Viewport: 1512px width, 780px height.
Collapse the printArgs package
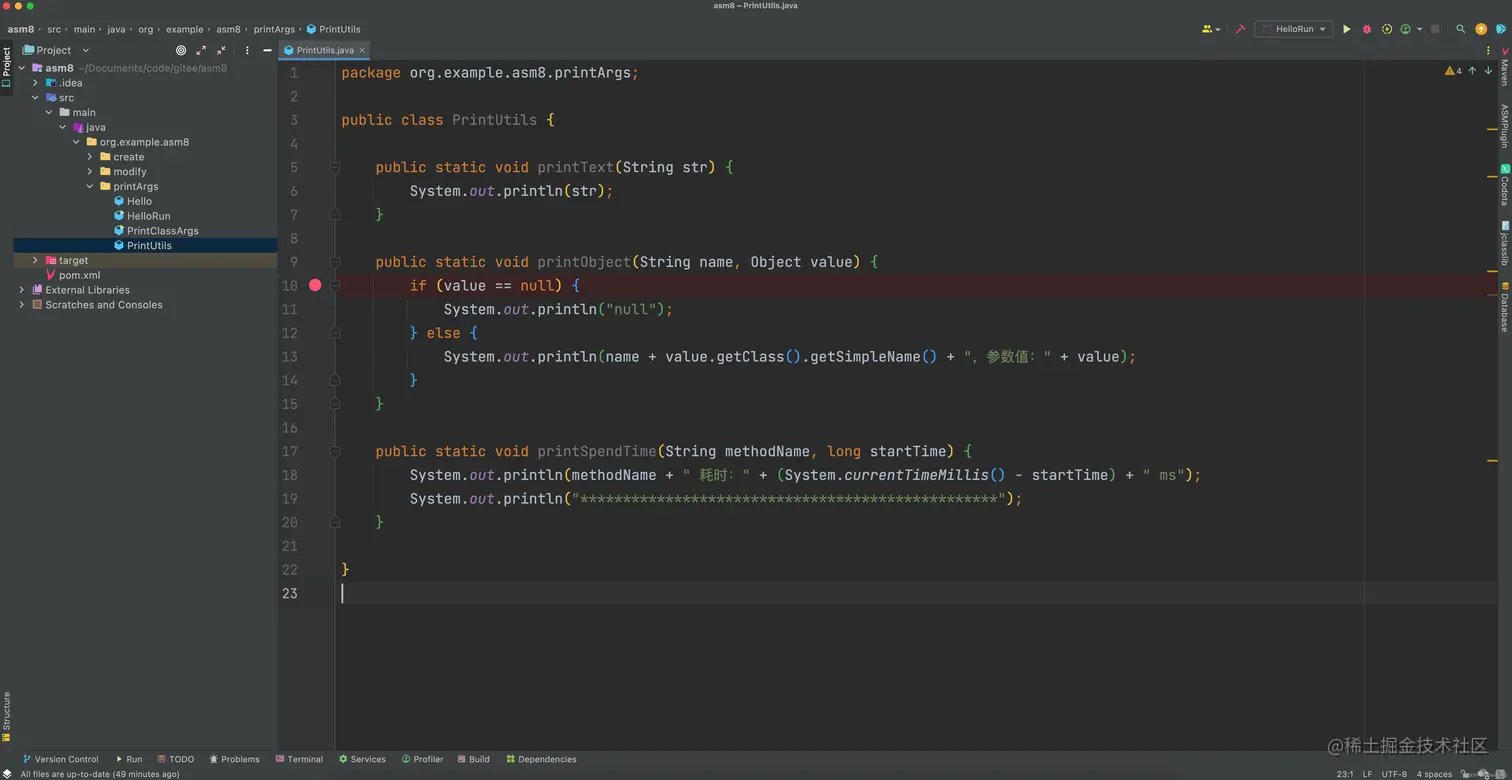(90, 186)
